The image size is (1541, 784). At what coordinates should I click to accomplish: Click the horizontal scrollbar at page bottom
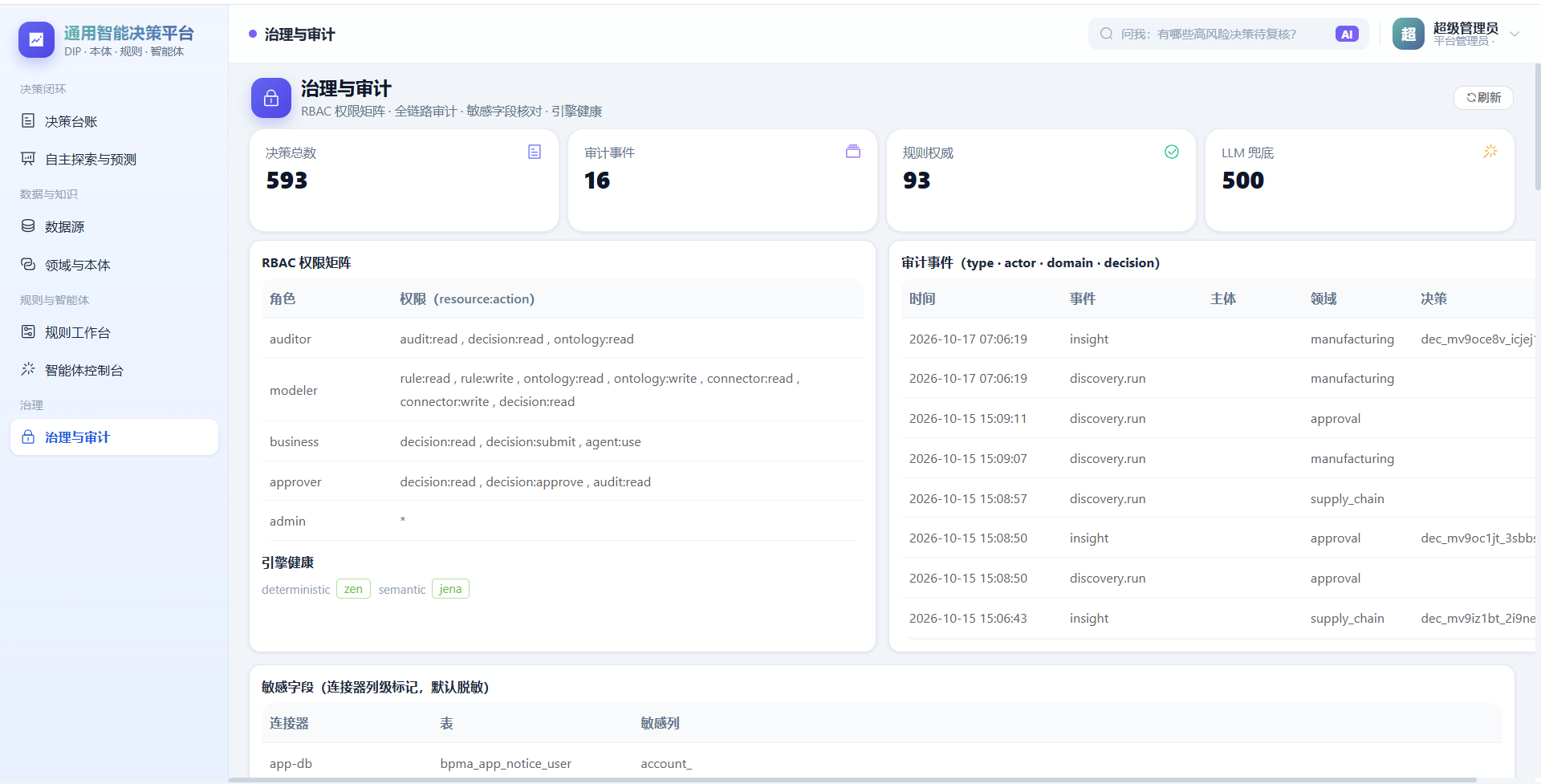(x=852, y=780)
